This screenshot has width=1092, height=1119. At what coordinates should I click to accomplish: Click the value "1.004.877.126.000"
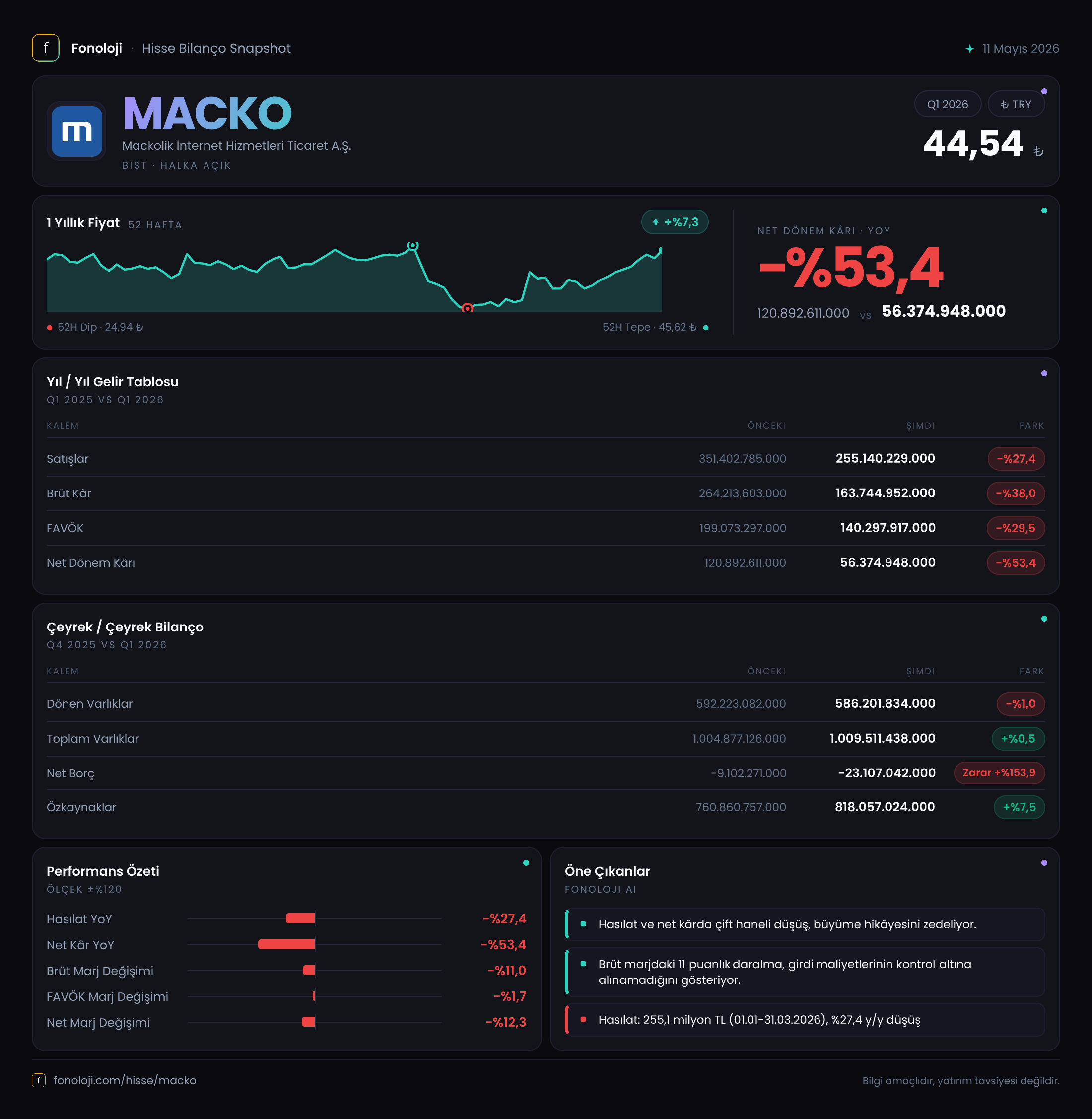pos(739,739)
